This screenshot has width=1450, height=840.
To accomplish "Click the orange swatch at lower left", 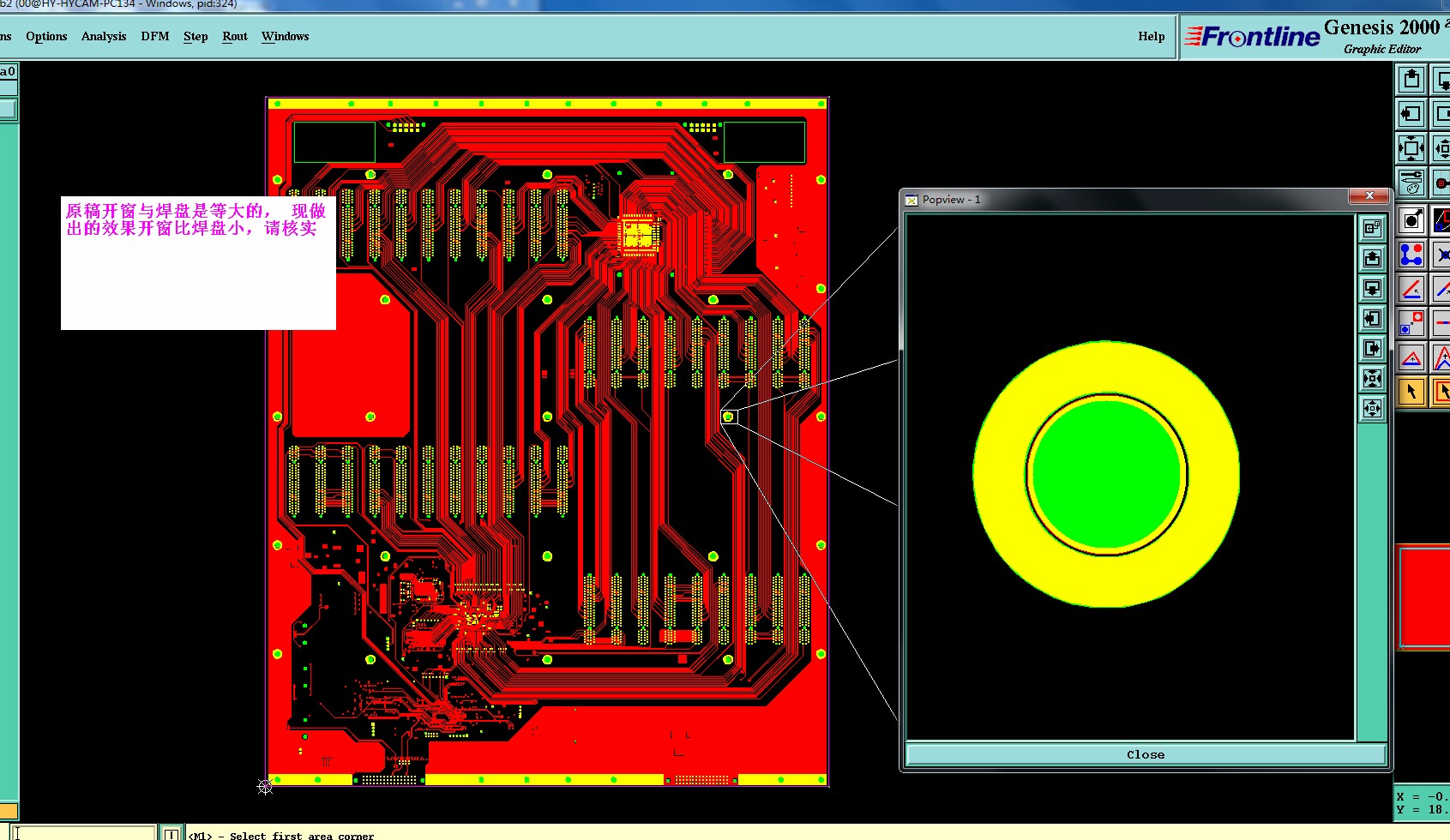I will pyautogui.click(x=9, y=811).
